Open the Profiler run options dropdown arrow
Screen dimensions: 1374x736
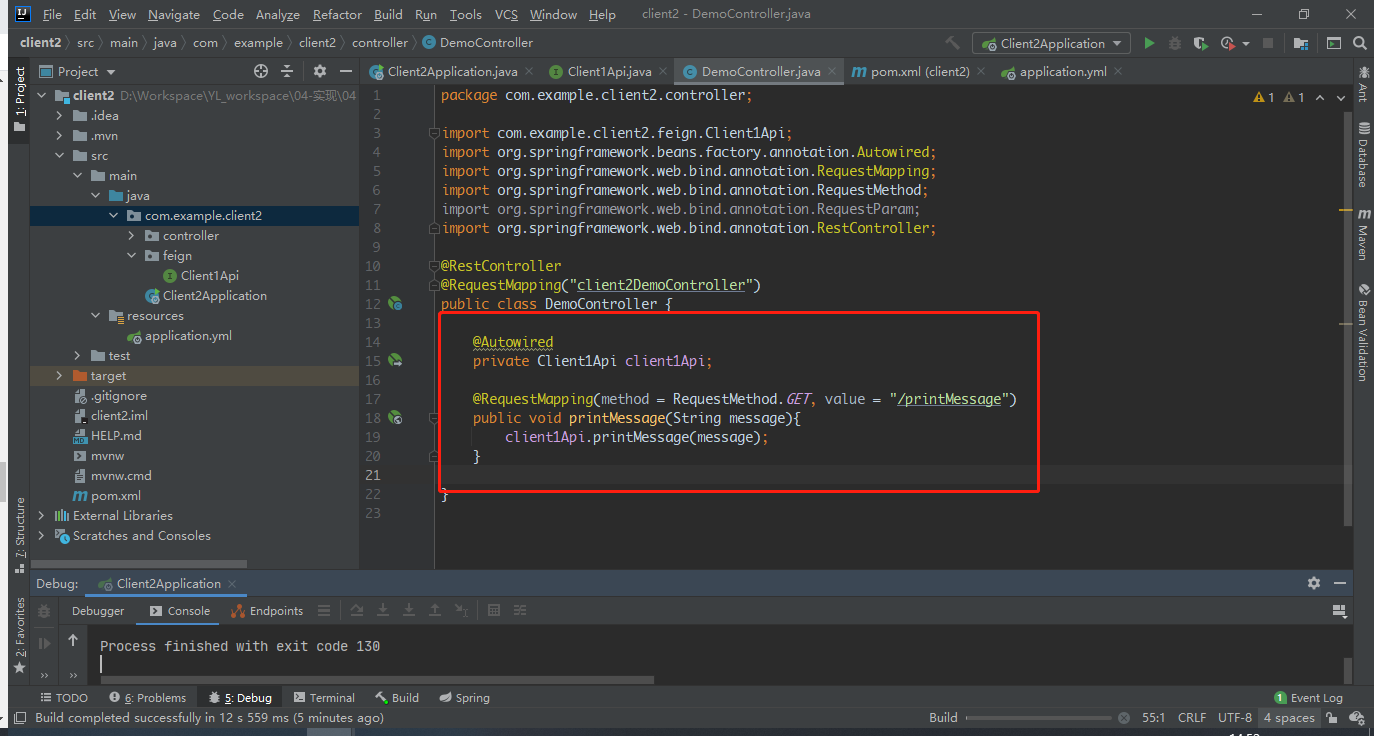click(1246, 43)
